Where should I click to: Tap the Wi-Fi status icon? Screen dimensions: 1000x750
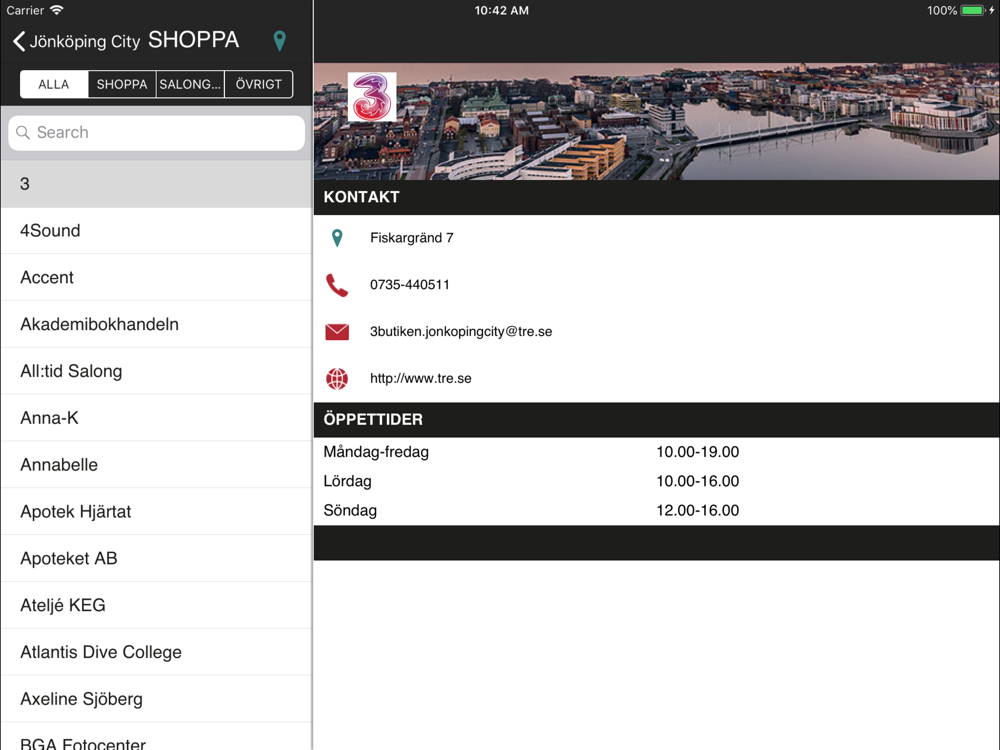pyautogui.click(x=57, y=10)
